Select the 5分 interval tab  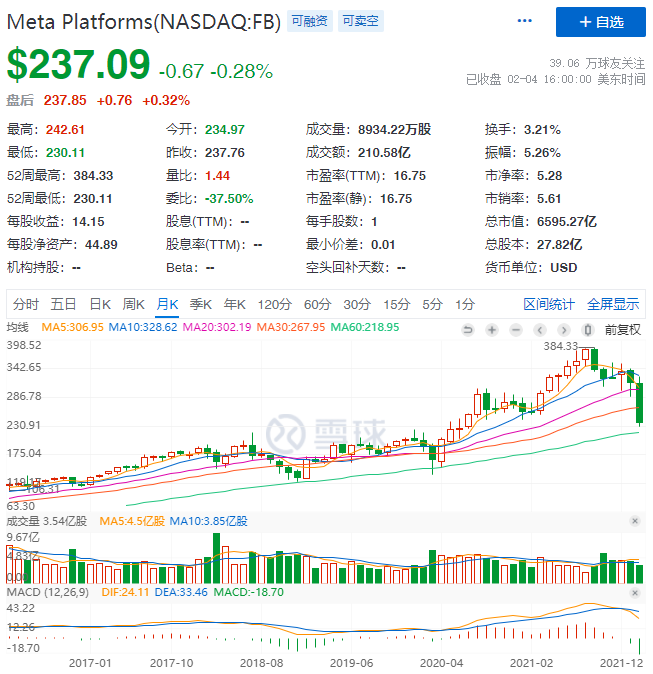(x=432, y=304)
